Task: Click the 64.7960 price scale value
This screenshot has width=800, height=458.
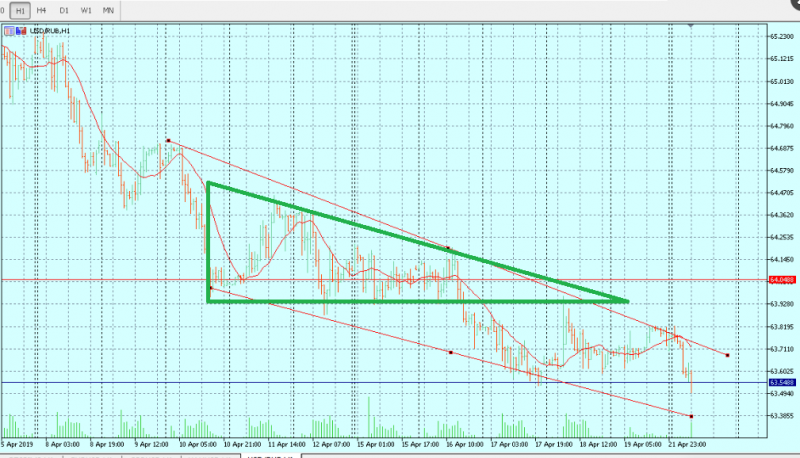Action: (782, 126)
